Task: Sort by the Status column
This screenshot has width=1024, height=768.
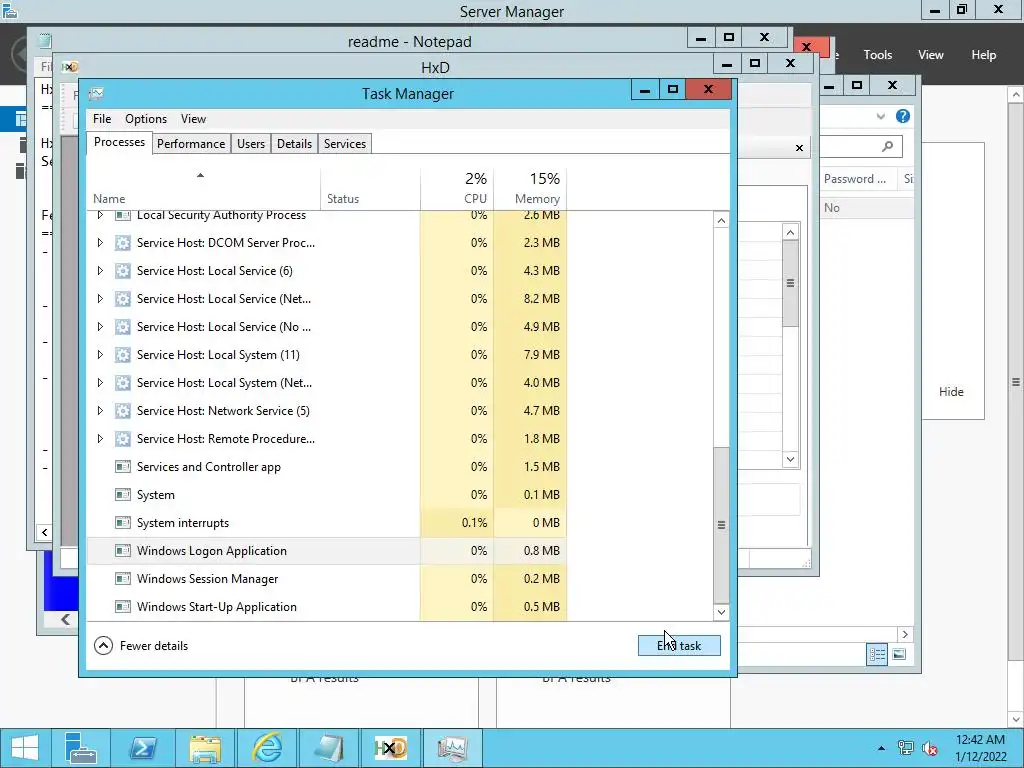Action: [x=370, y=188]
